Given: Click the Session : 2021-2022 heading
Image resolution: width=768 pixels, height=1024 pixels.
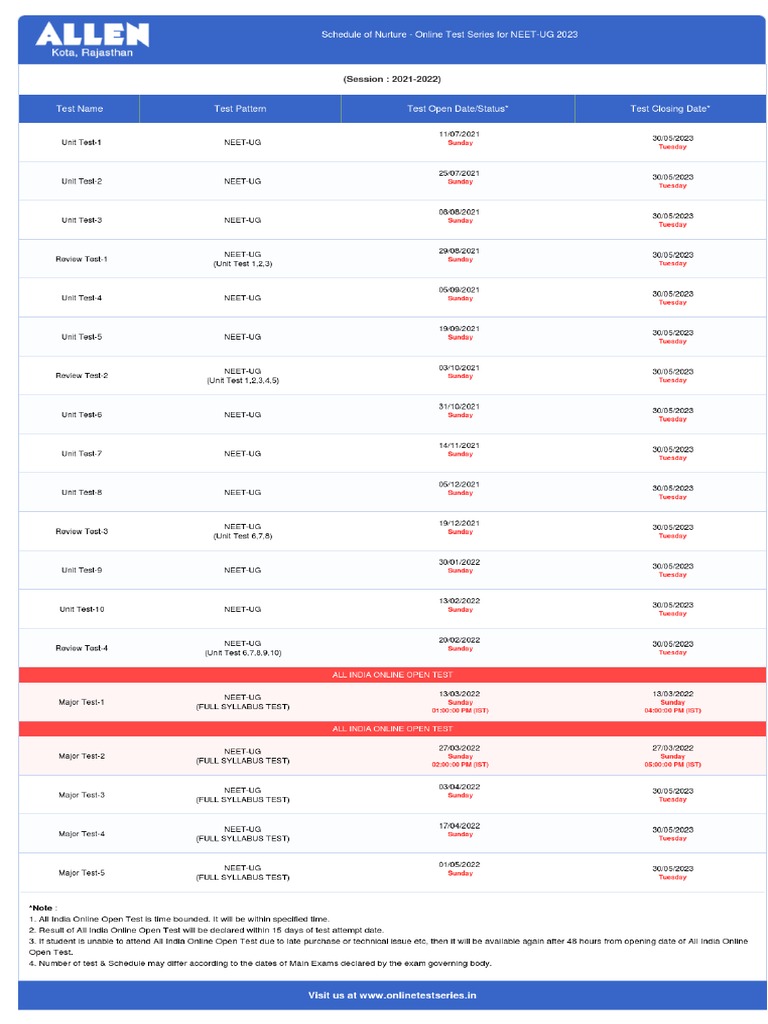Looking at the screenshot, I should click(392, 79).
